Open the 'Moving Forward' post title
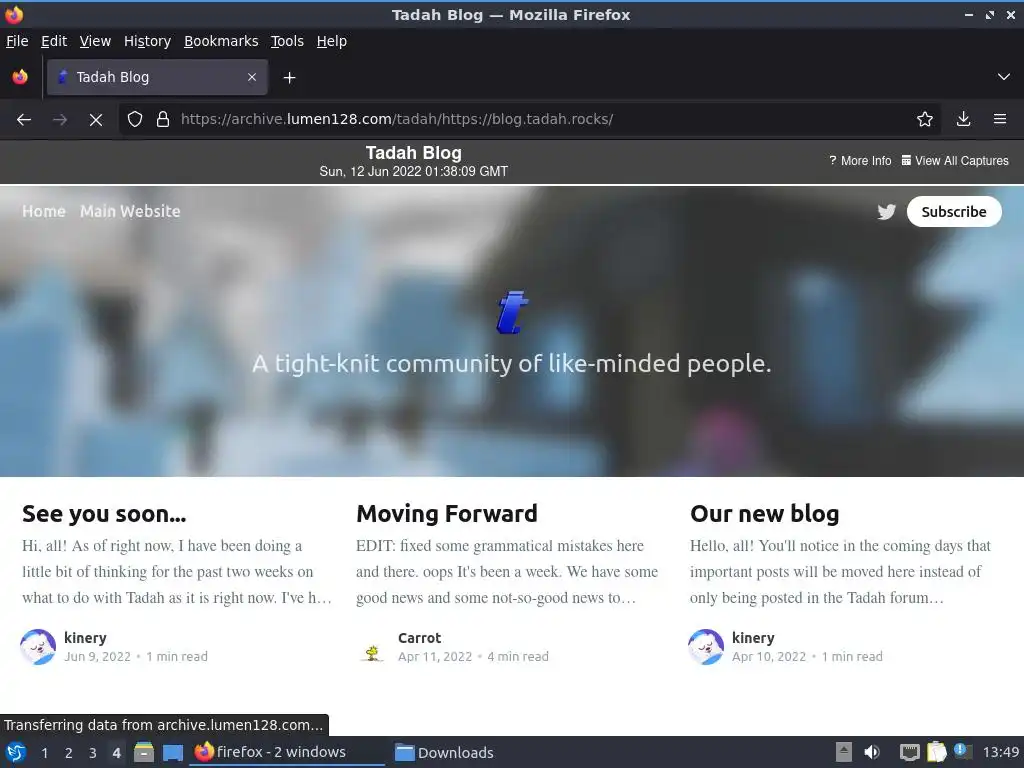Image resolution: width=1024 pixels, height=768 pixels. (447, 514)
